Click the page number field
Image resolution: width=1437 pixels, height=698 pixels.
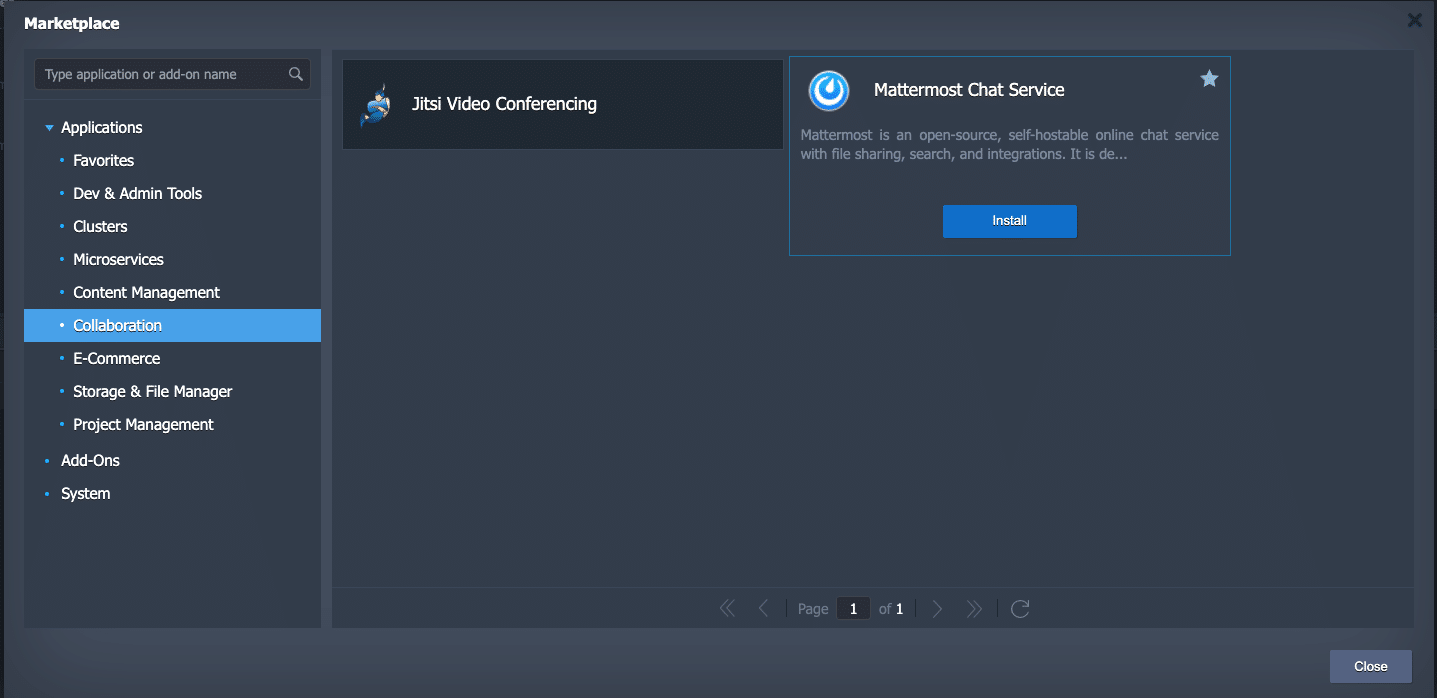[x=853, y=608]
